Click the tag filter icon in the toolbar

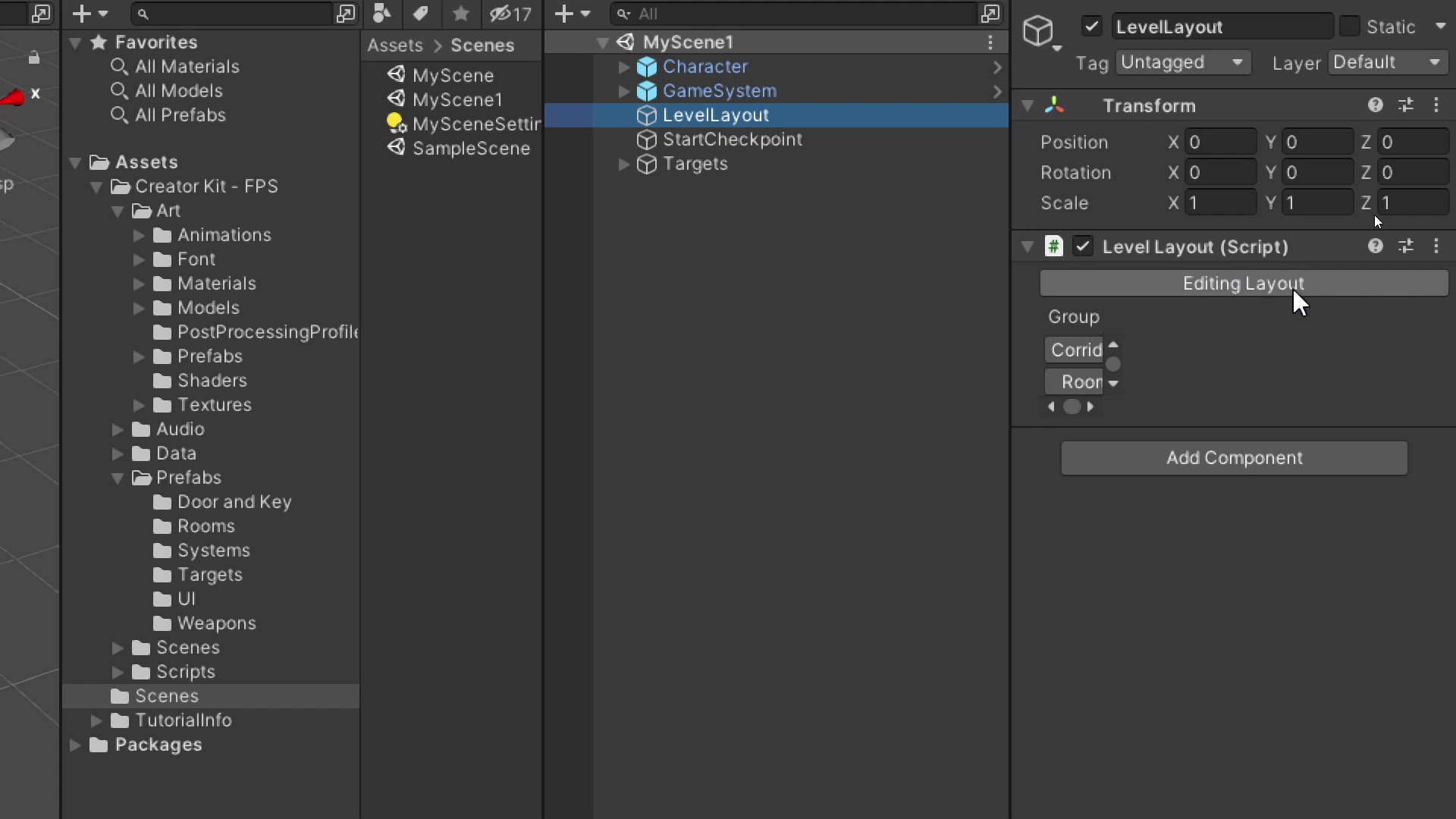421,13
